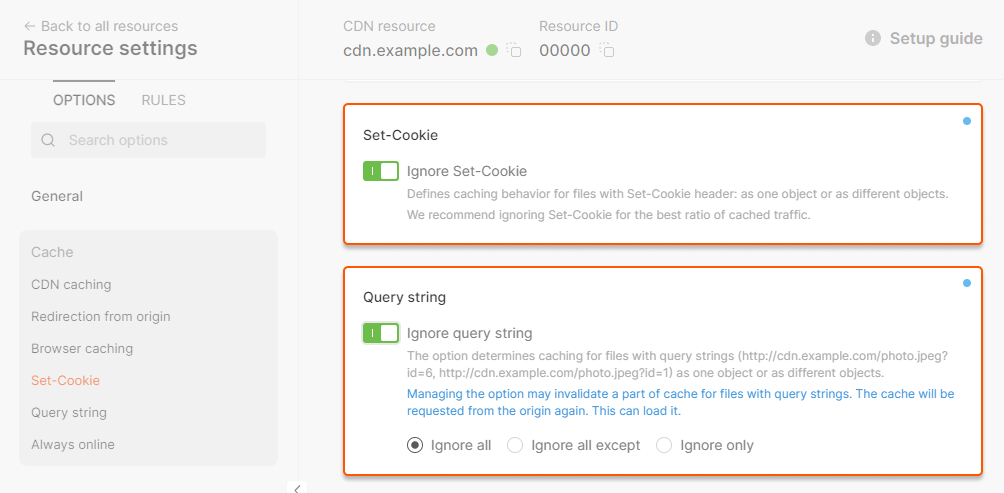Choose the Ignore only radio button

664,445
